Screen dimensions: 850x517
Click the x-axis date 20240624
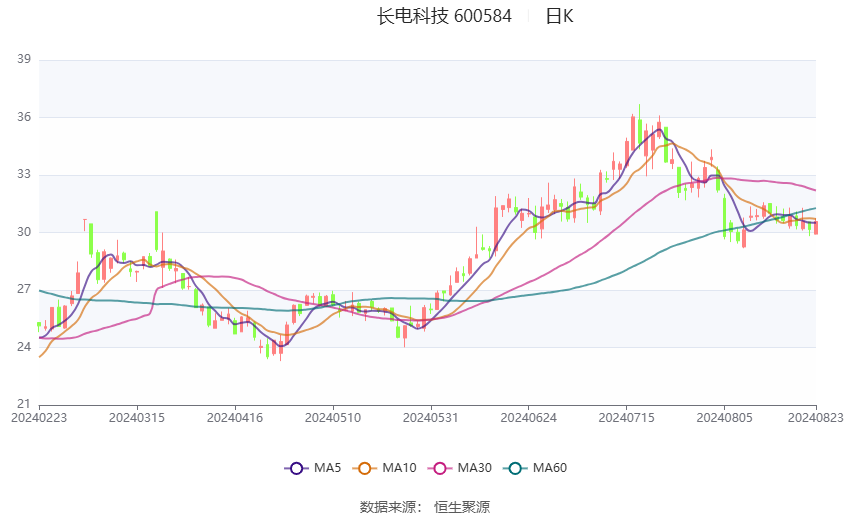529,418
